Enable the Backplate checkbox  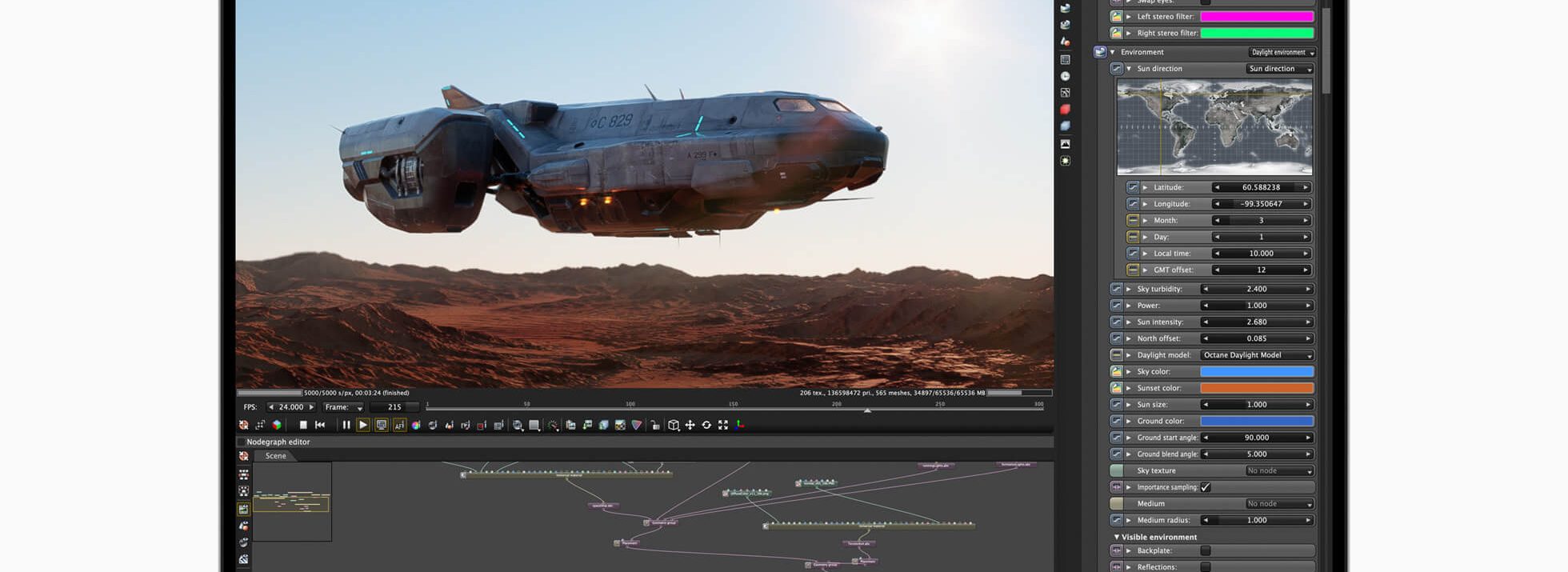point(1206,550)
